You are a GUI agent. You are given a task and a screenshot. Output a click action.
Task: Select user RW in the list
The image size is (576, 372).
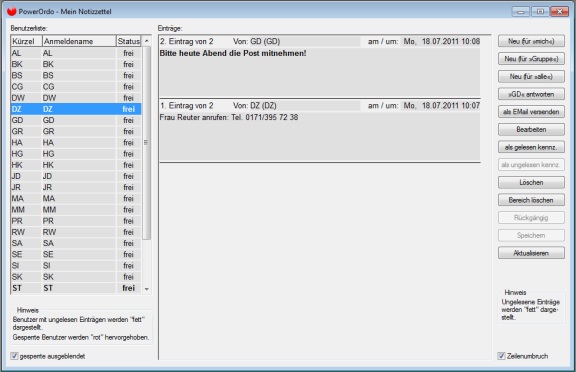(x=76, y=232)
